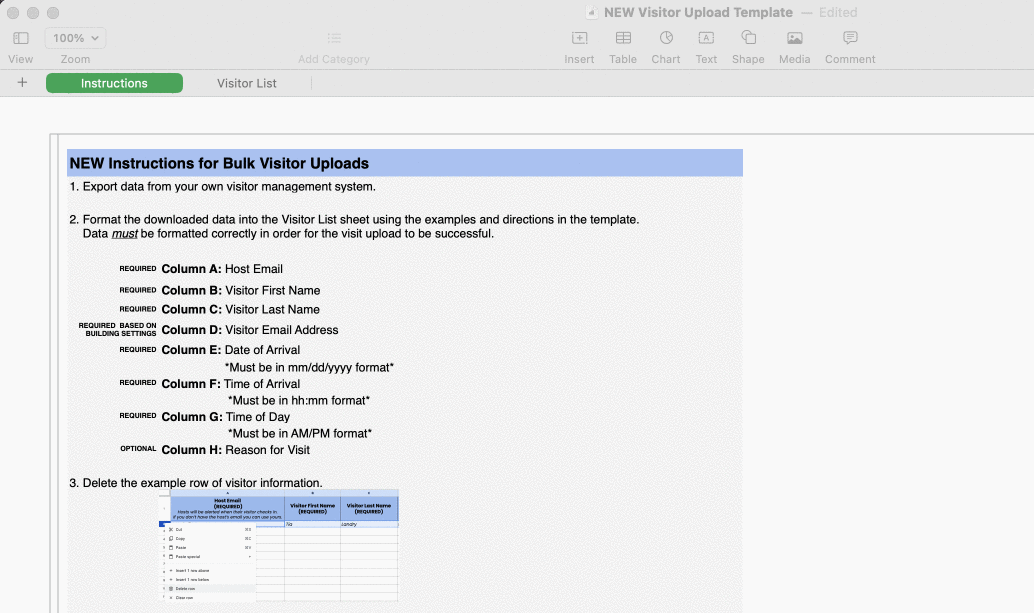The height and width of the screenshot is (613, 1034).
Task: Click the Edited status in title bar
Action: pyautogui.click(x=838, y=13)
